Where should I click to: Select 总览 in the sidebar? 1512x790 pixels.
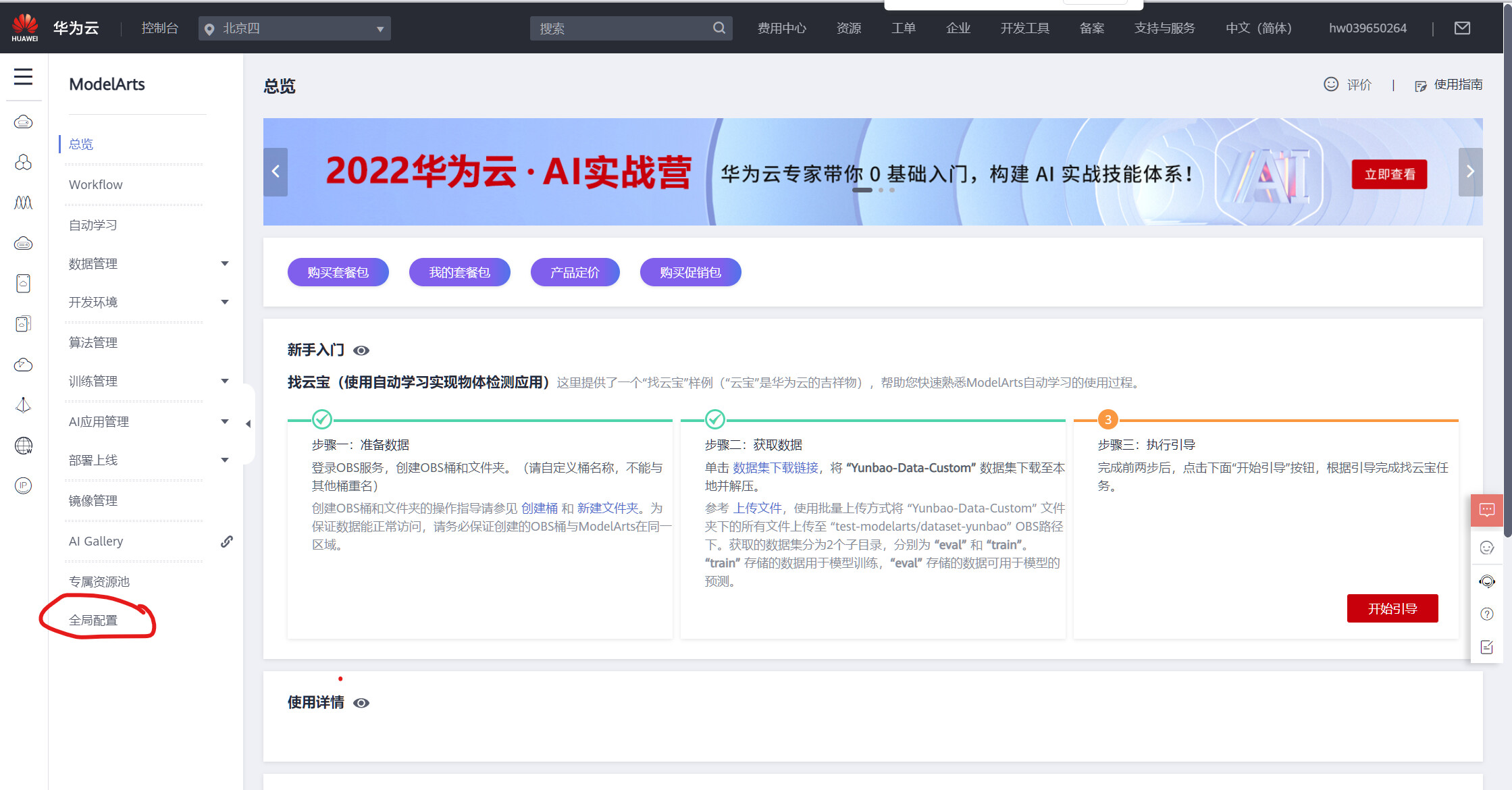[81, 144]
